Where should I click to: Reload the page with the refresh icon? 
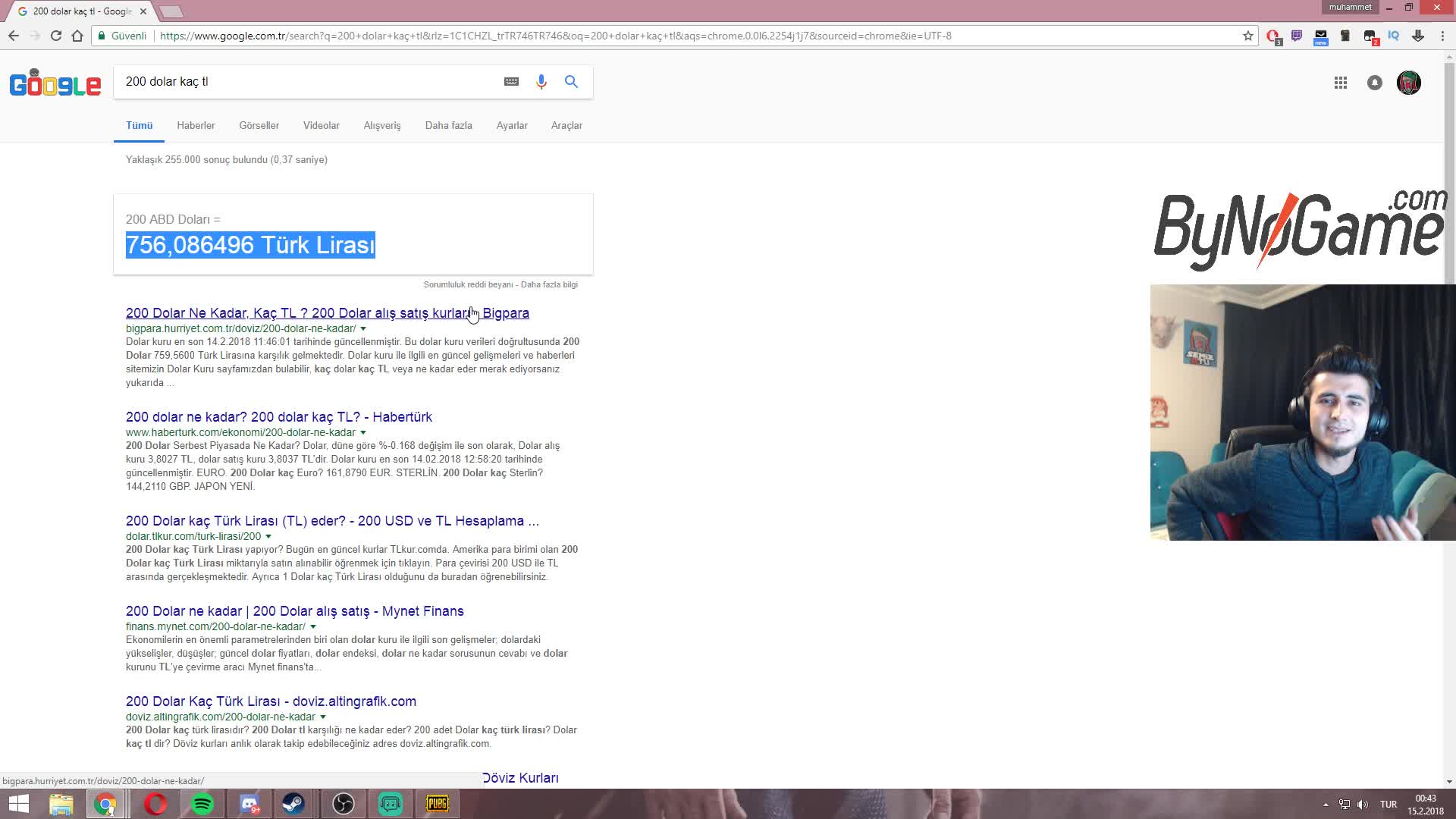tap(55, 36)
